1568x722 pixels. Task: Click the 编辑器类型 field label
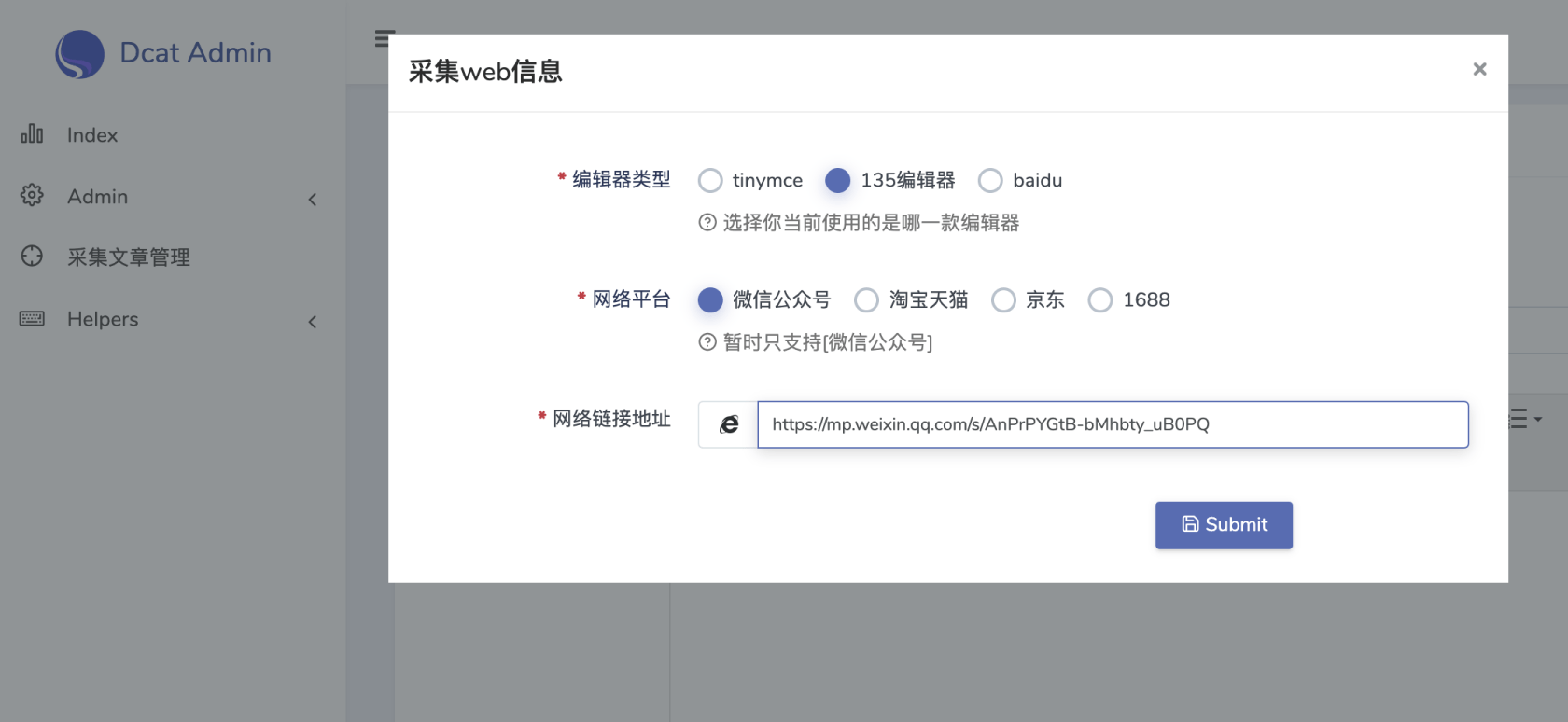pyautogui.click(x=621, y=179)
